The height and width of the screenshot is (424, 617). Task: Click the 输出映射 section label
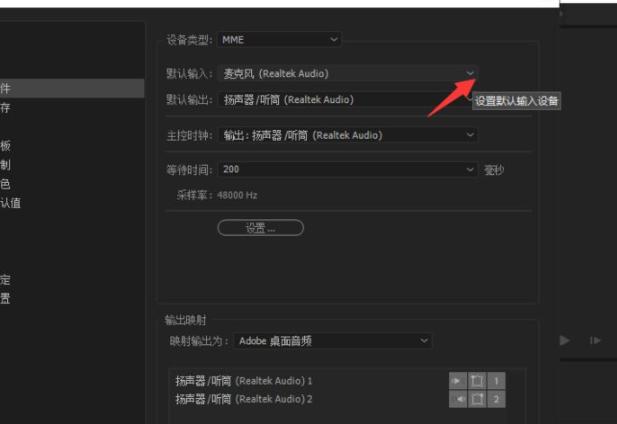coord(185,320)
